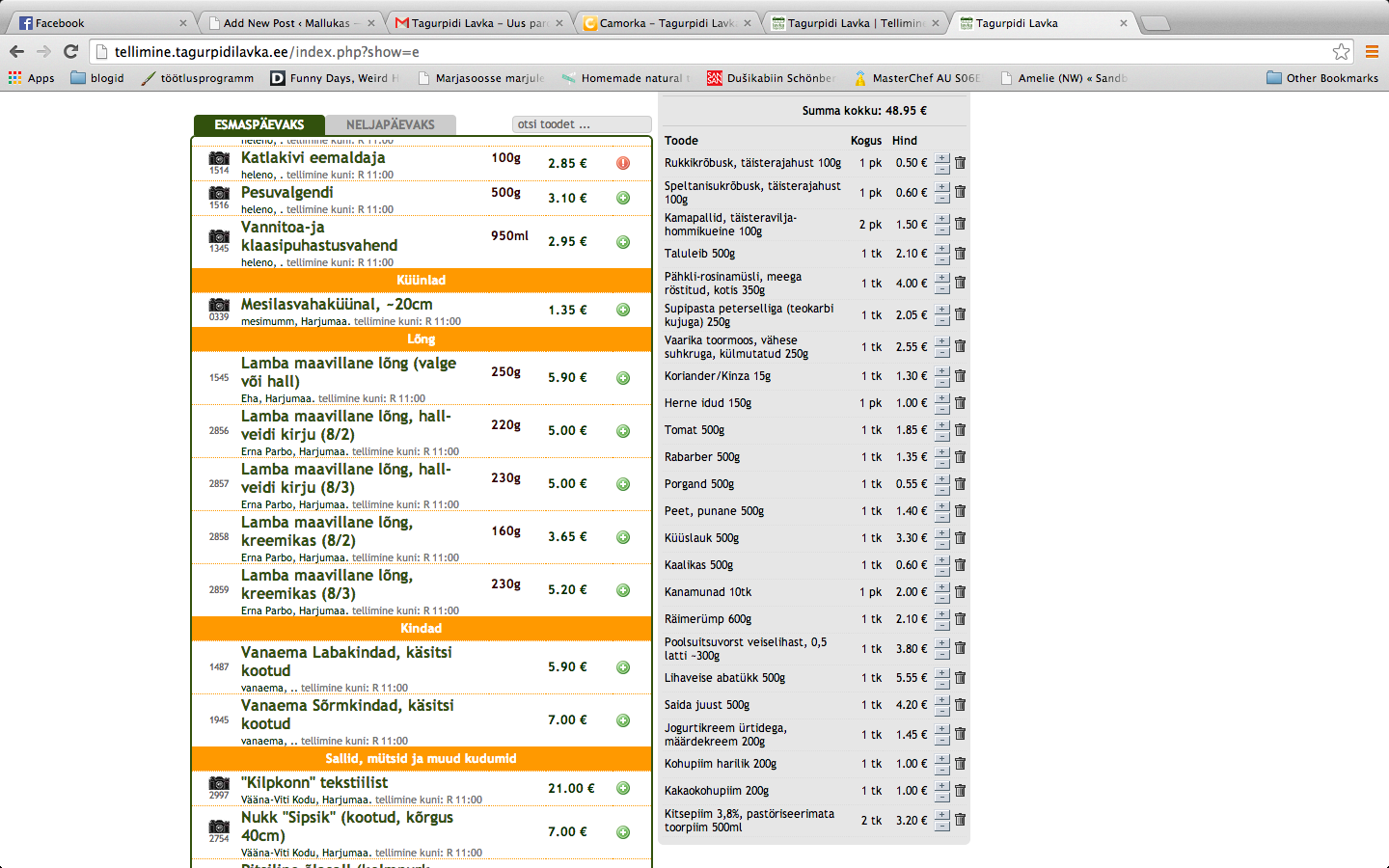Screen dimensions: 1389x868
Task: Delete Tomat 500g from cart
Action: click(x=960, y=429)
